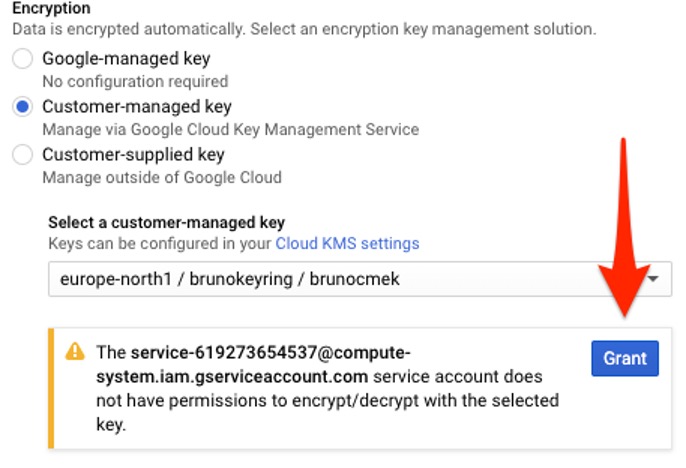Viewport: 686px width, 468px height.
Task: Select the Google-managed key radio button
Action: [22, 59]
